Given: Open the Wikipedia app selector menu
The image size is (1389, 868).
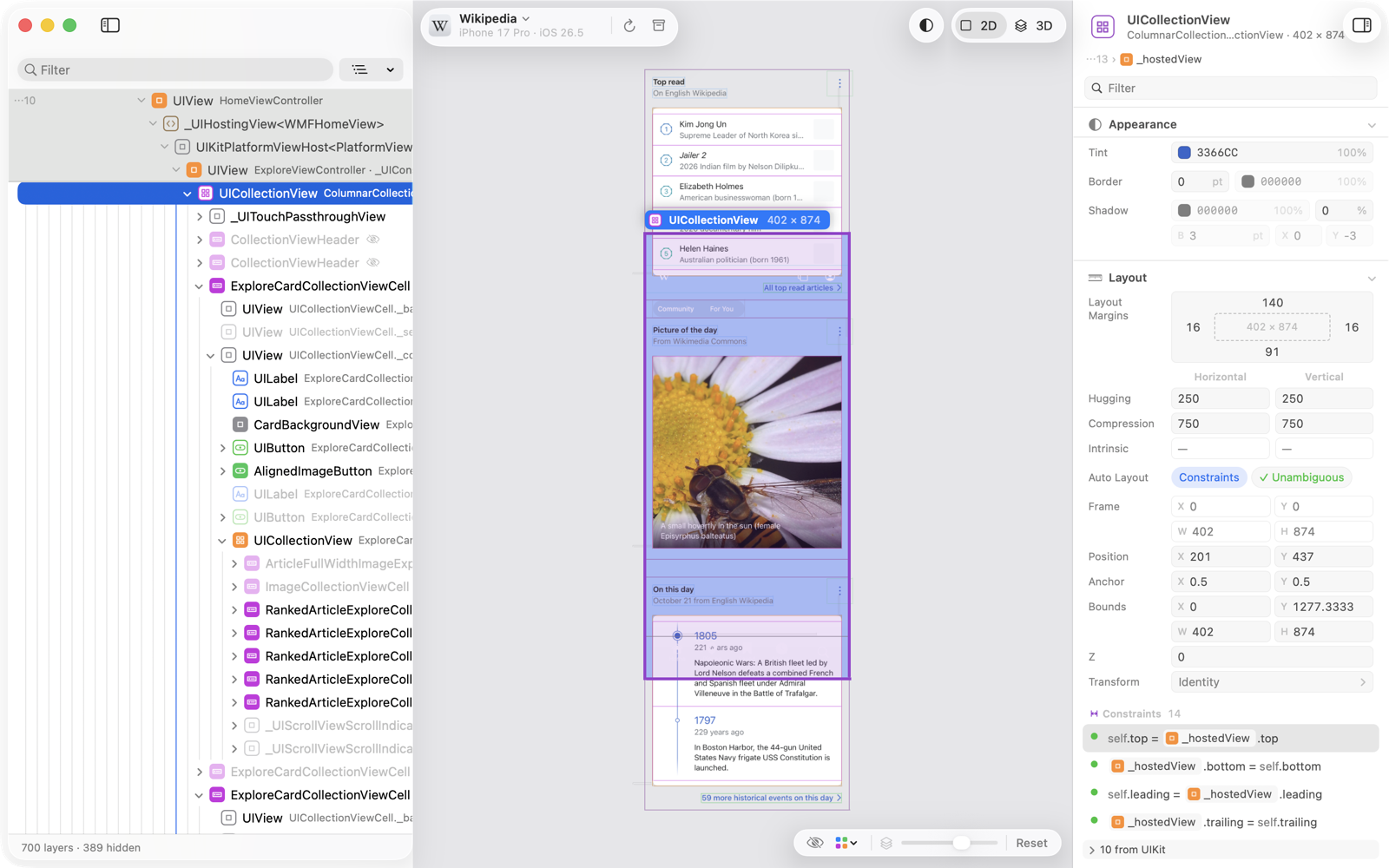Looking at the screenshot, I should 495,19.
